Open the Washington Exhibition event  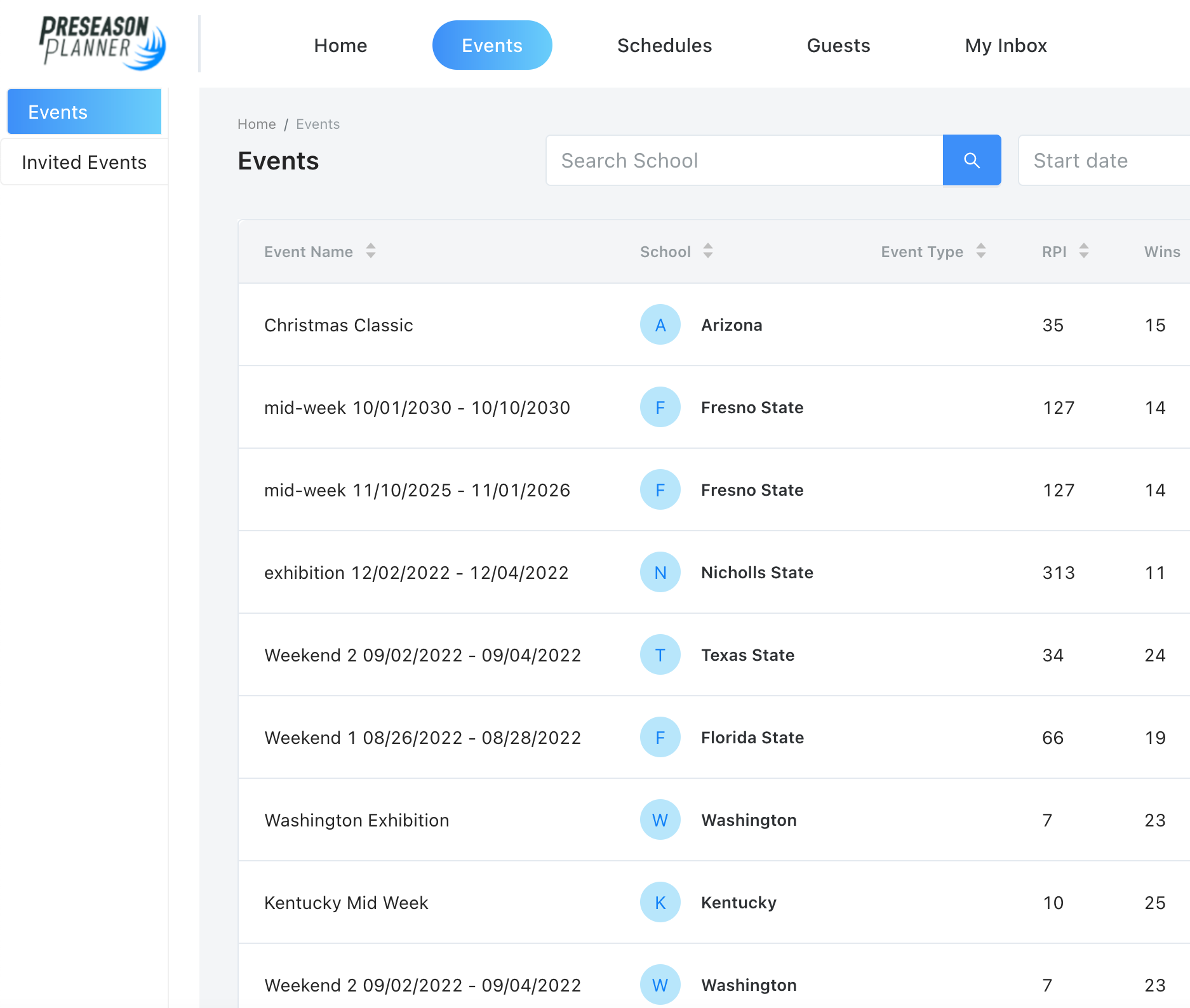(357, 820)
